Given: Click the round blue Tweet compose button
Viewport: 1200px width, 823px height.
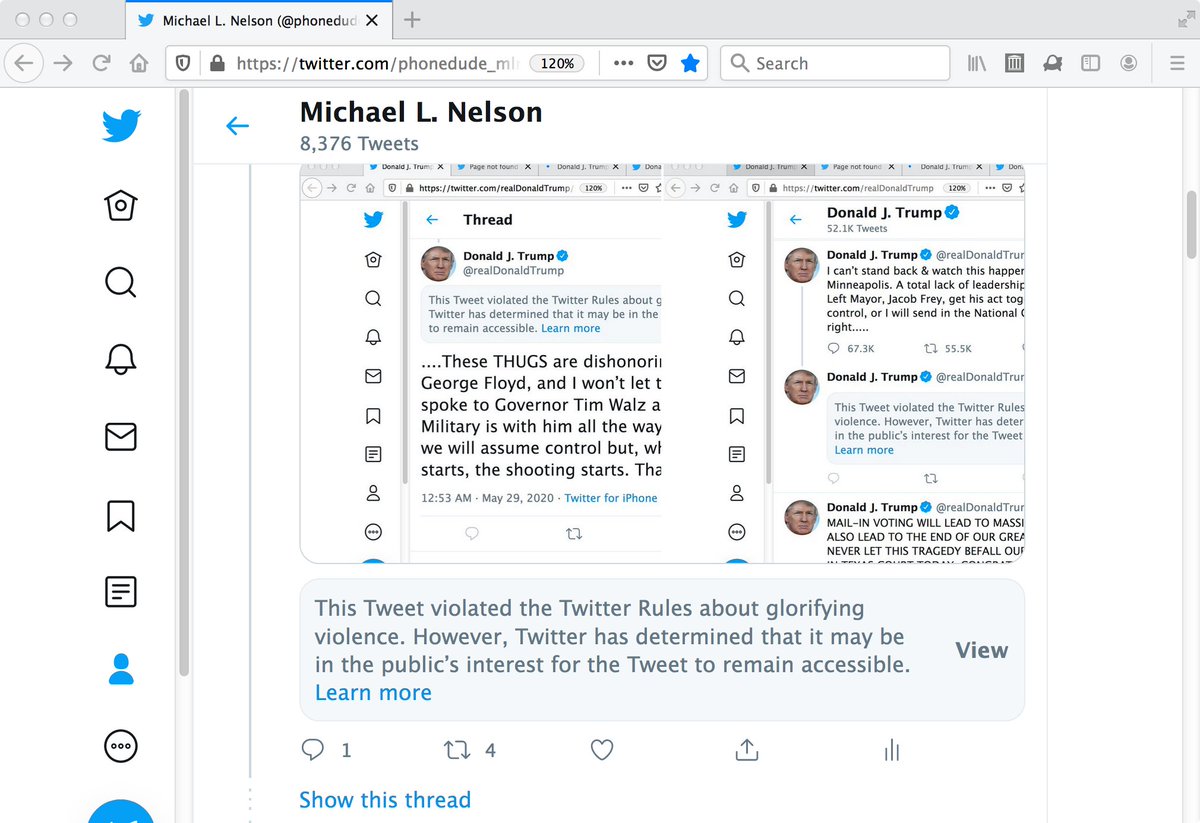Looking at the screenshot, I should click(121, 811).
